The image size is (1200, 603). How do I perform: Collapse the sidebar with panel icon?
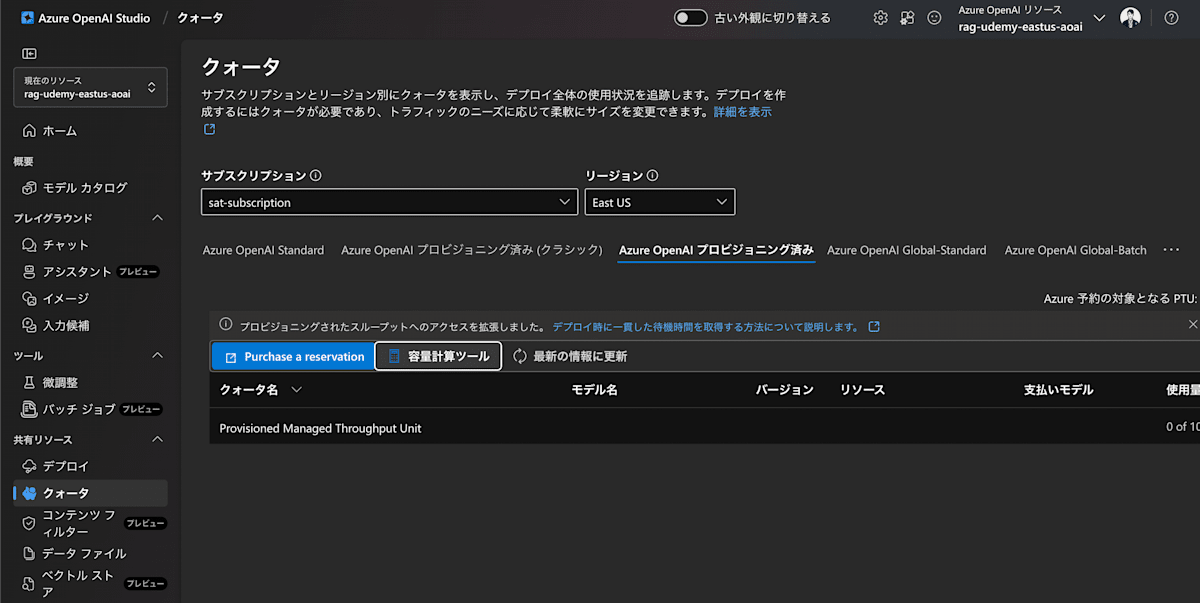click(x=29, y=54)
